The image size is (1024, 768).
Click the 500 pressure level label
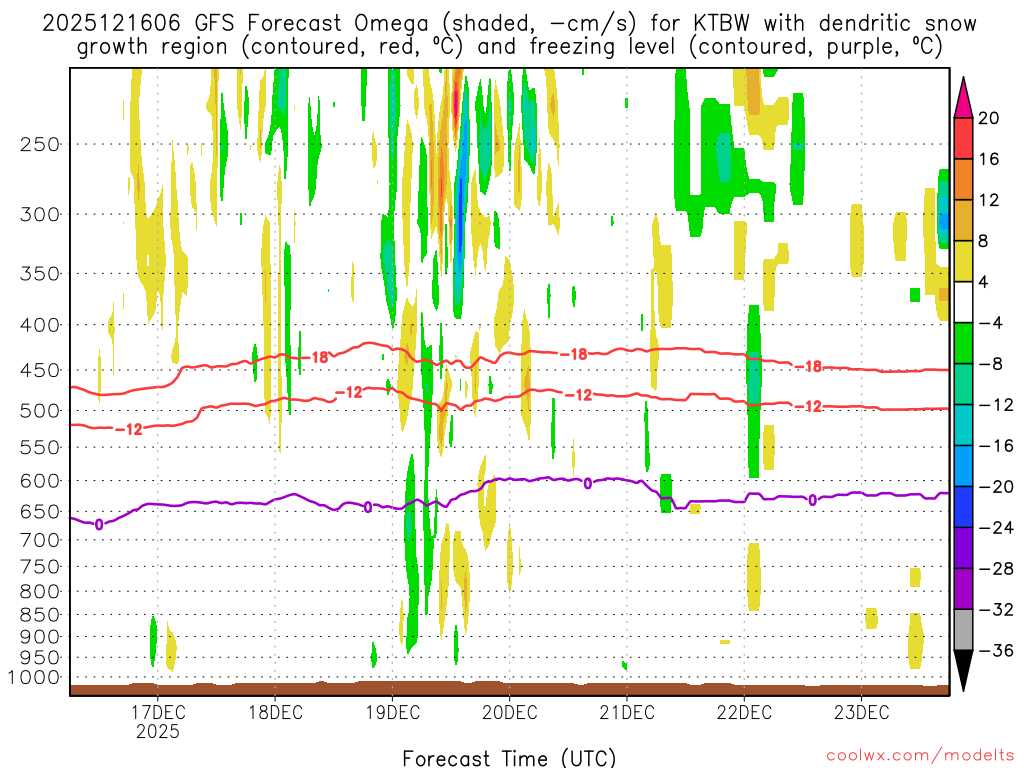pyautogui.click(x=40, y=411)
